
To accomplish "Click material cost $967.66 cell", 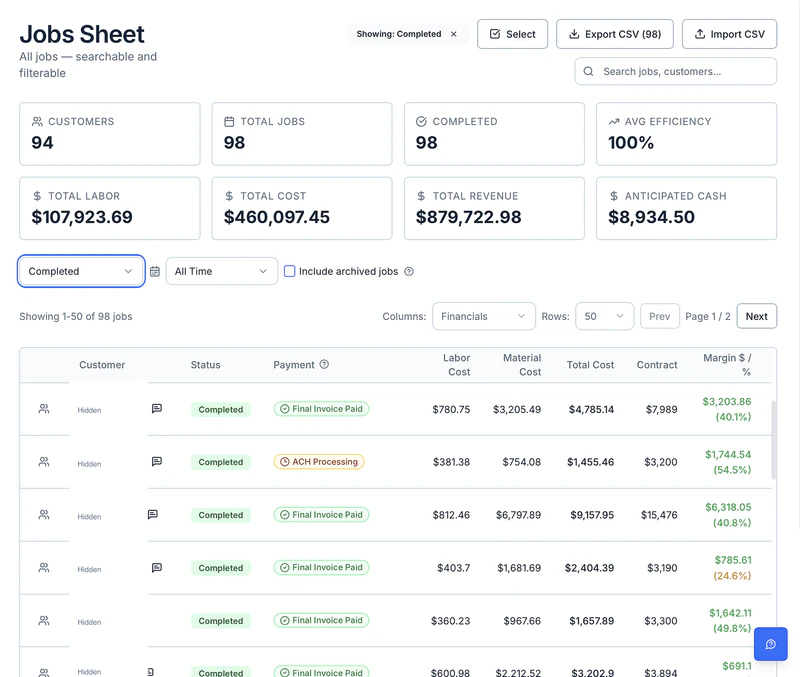I will pyautogui.click(x=522, y=621).
